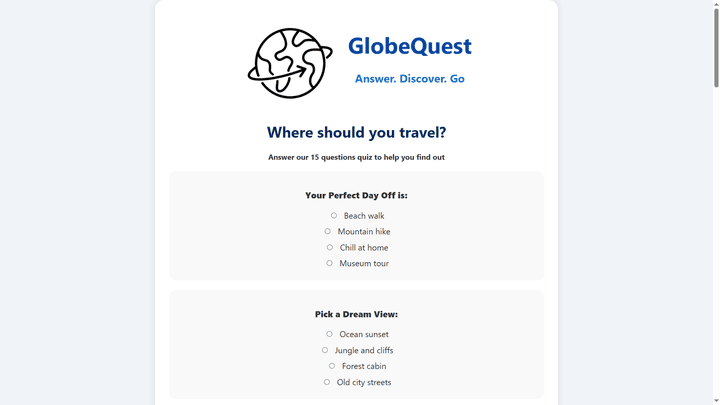Click the 15 questions quiz subtitle text
Image resolution: width=720 pixels, height=405 pixels.
coord(356,157)
